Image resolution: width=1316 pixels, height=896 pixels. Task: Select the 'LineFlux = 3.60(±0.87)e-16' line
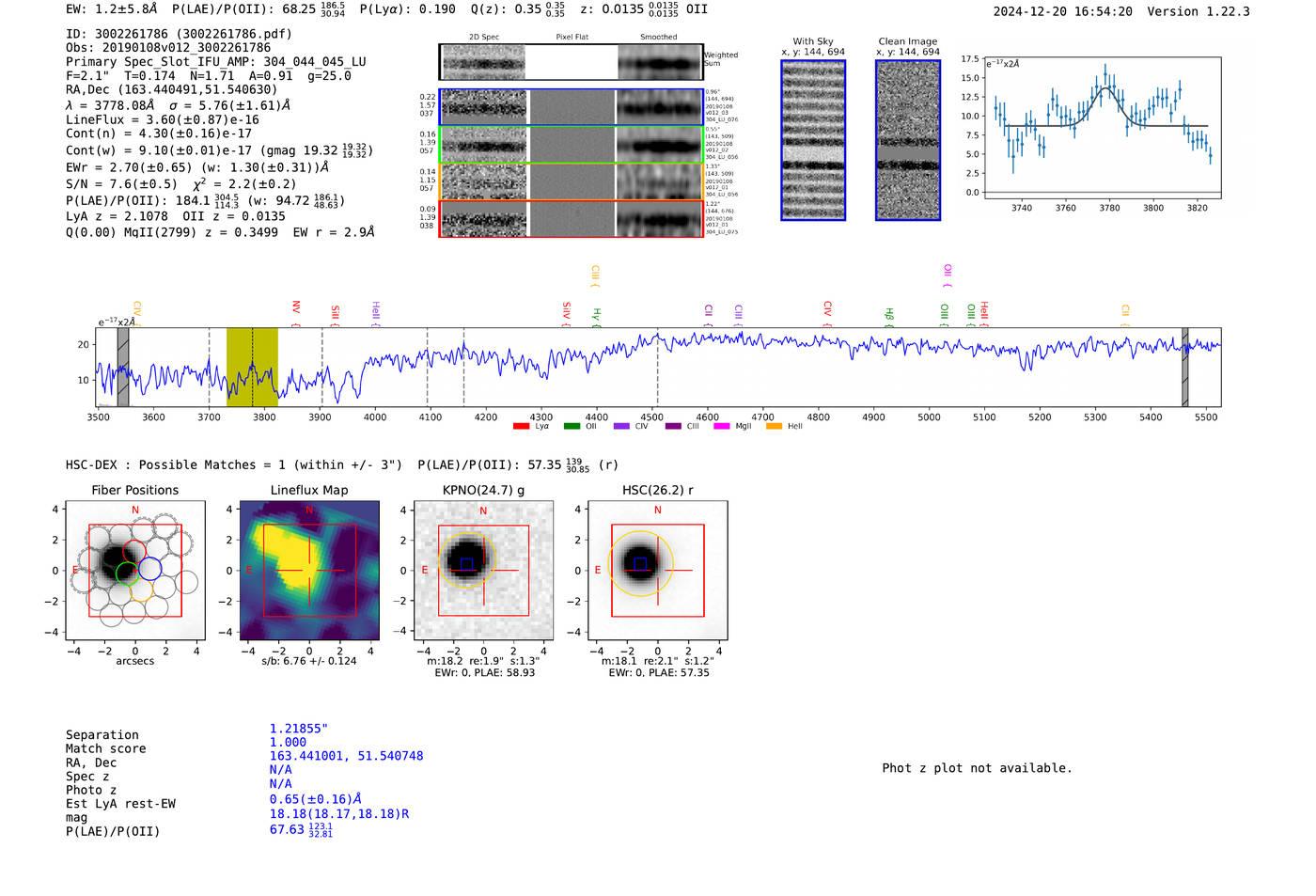click(x=163, y=119)
